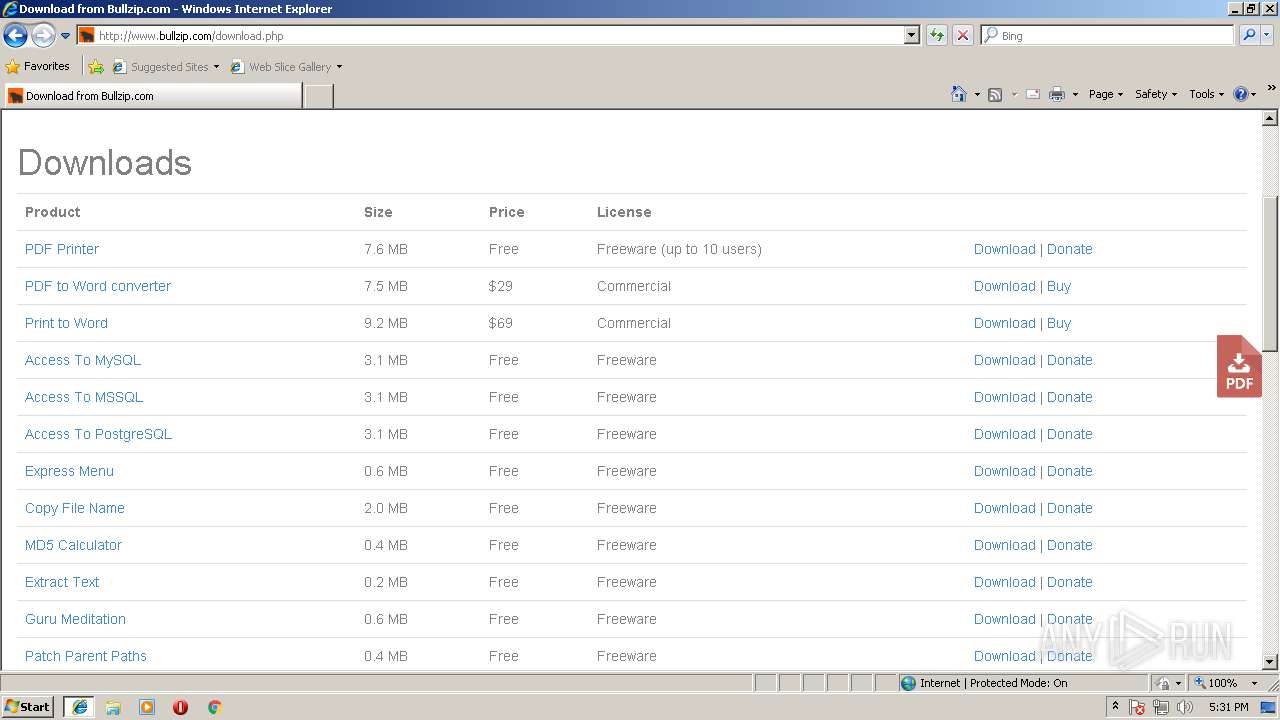
Task: Click the Favorites Bar overflow chevron
Action: tap(1271, 89)
